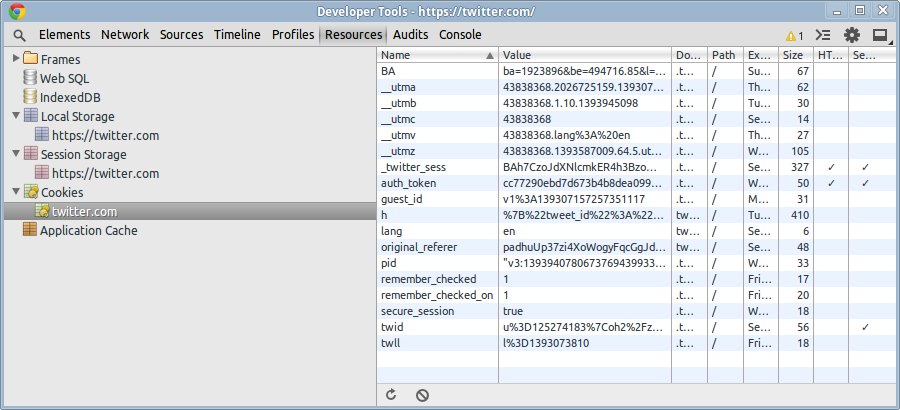This screenshot has height=410, width=900.
Task: Open the settings gear icon
Action: click(x=852, y=35)
